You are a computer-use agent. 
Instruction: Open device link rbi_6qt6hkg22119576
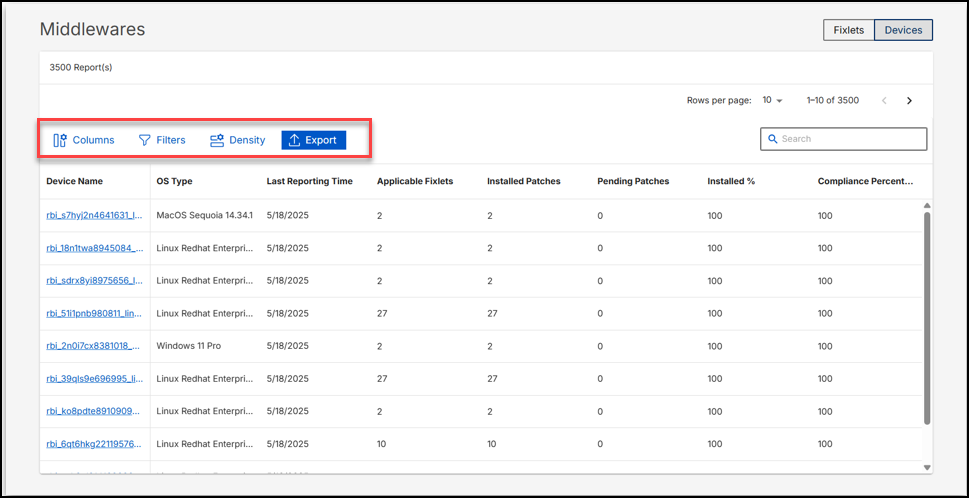click(x=95, y=444)
